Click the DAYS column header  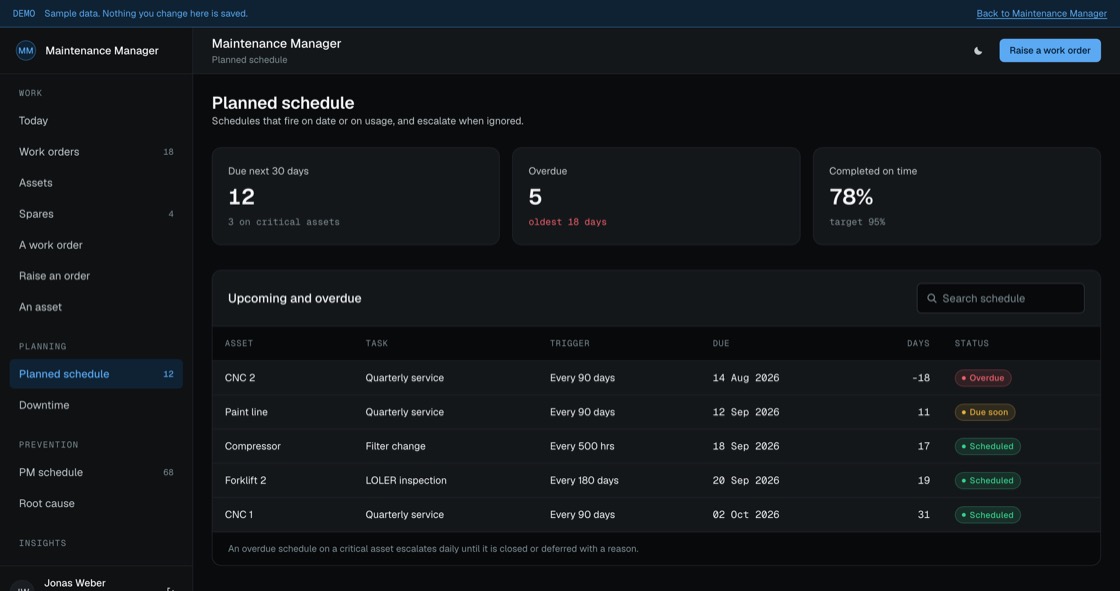click(x=918, y=344)
